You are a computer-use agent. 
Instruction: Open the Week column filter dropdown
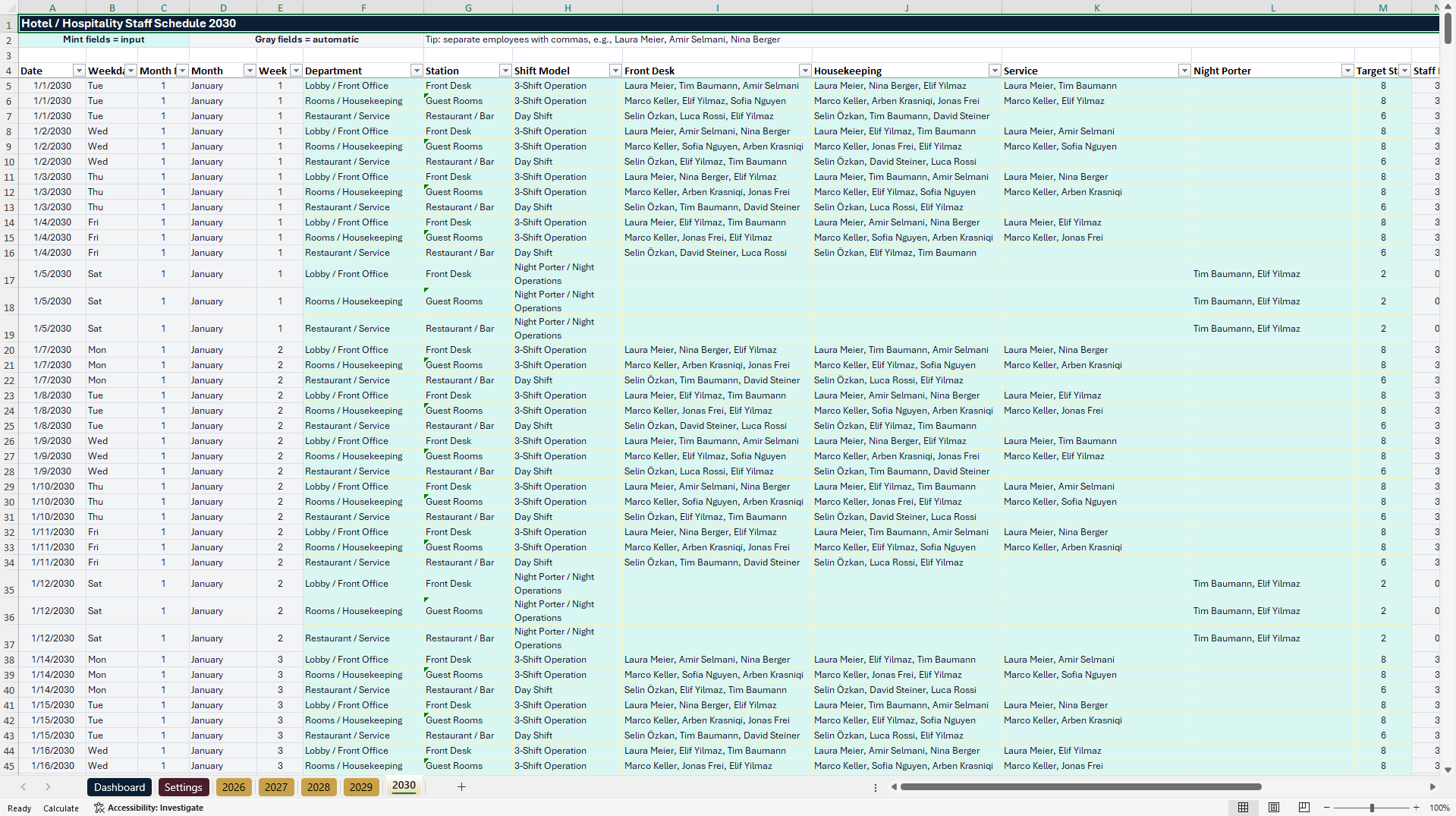[296, 71]
